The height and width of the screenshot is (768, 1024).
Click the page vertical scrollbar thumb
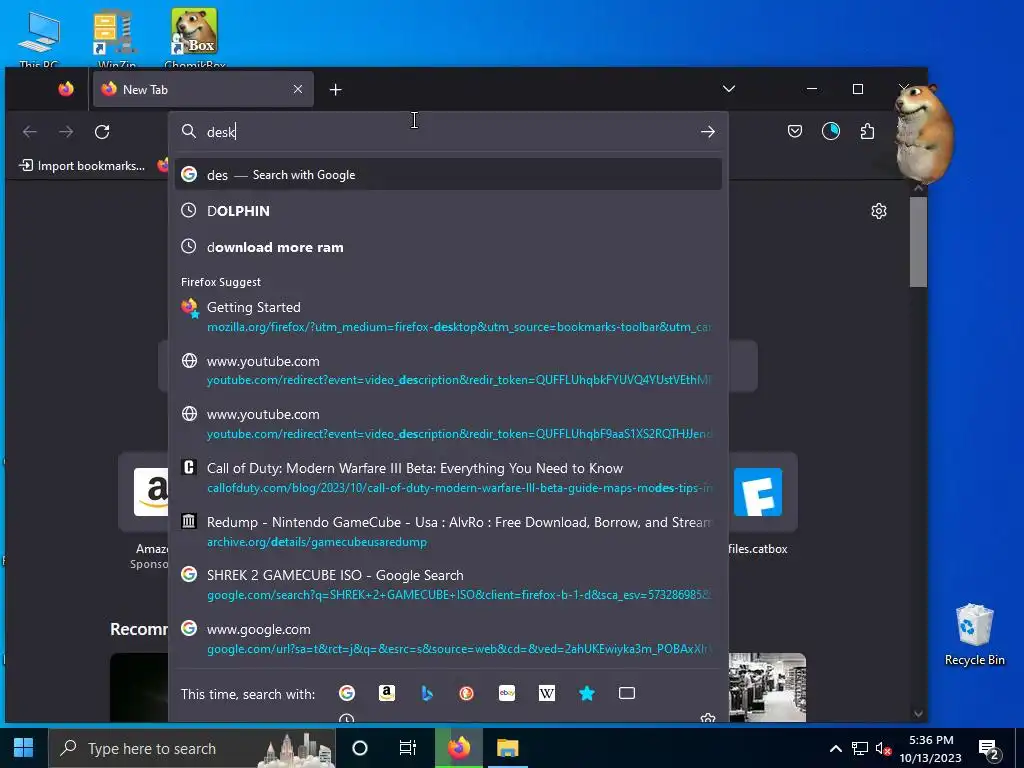(918, 242)
